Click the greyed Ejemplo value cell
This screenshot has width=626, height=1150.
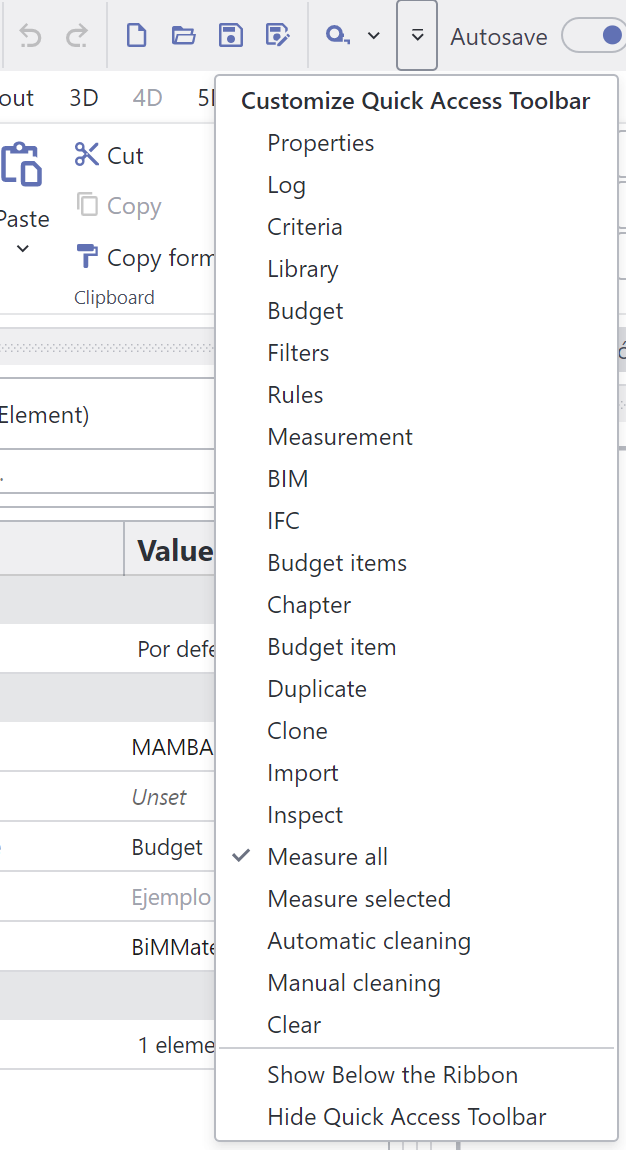tap(170, 897)
